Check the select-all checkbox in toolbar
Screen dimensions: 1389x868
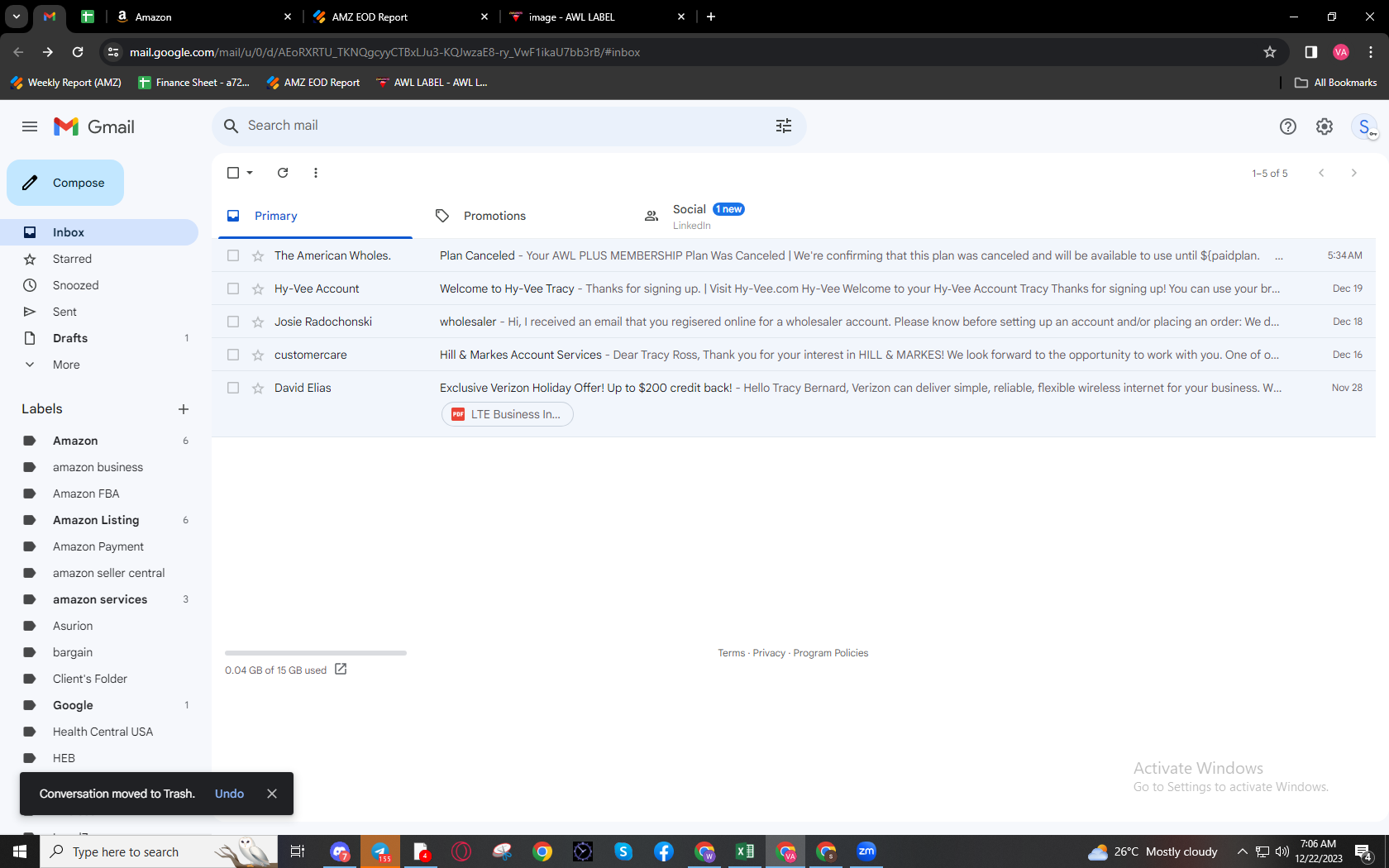(233, 173)
